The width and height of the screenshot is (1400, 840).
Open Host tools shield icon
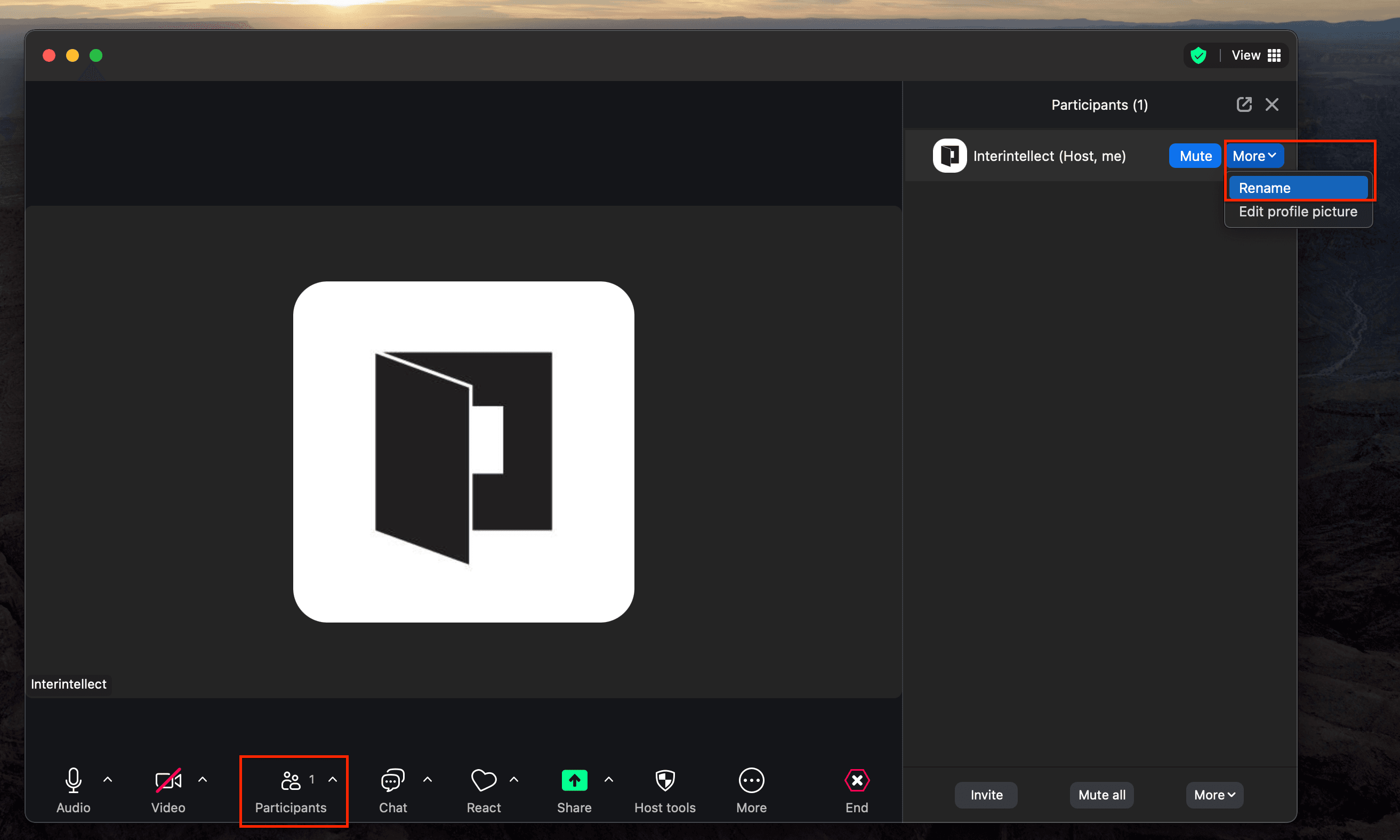point(665,780)
